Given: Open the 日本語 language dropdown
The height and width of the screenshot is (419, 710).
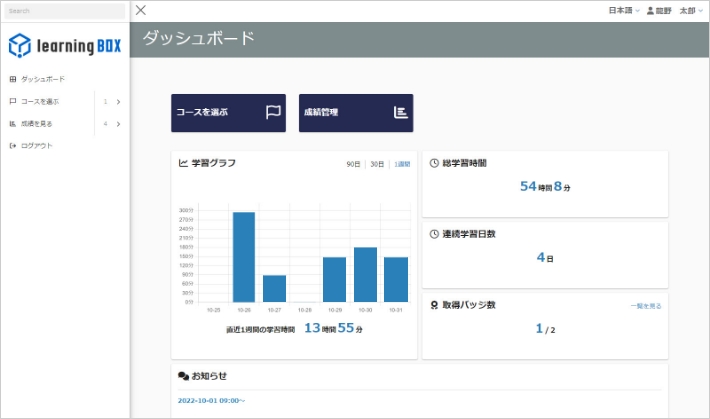Looking at the screenshot, I should [x=624, y=10].
